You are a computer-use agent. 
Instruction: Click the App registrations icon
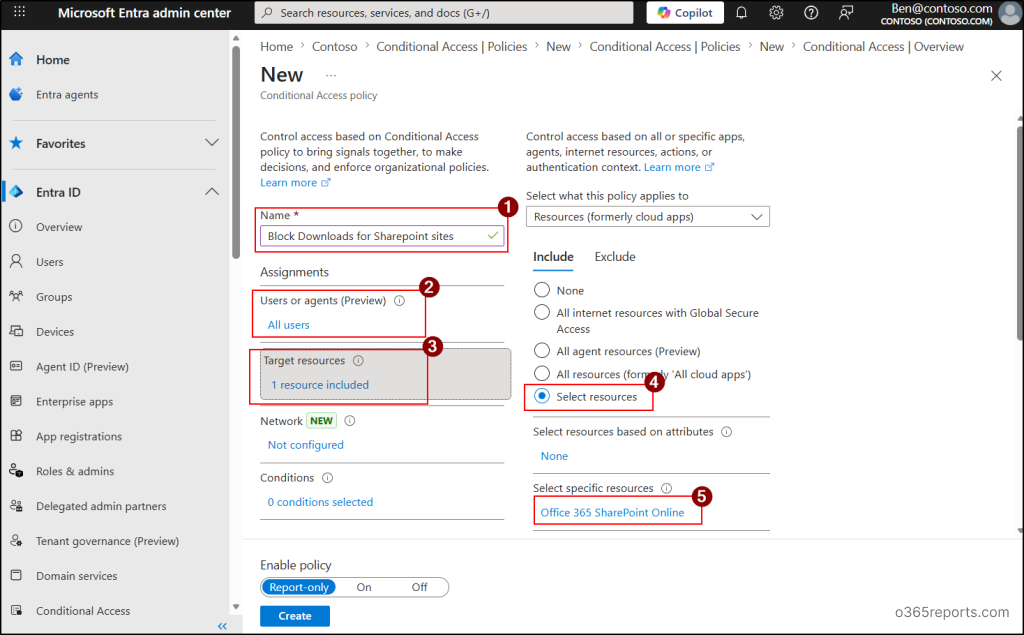pyautogui.click(x=16, y=436)
